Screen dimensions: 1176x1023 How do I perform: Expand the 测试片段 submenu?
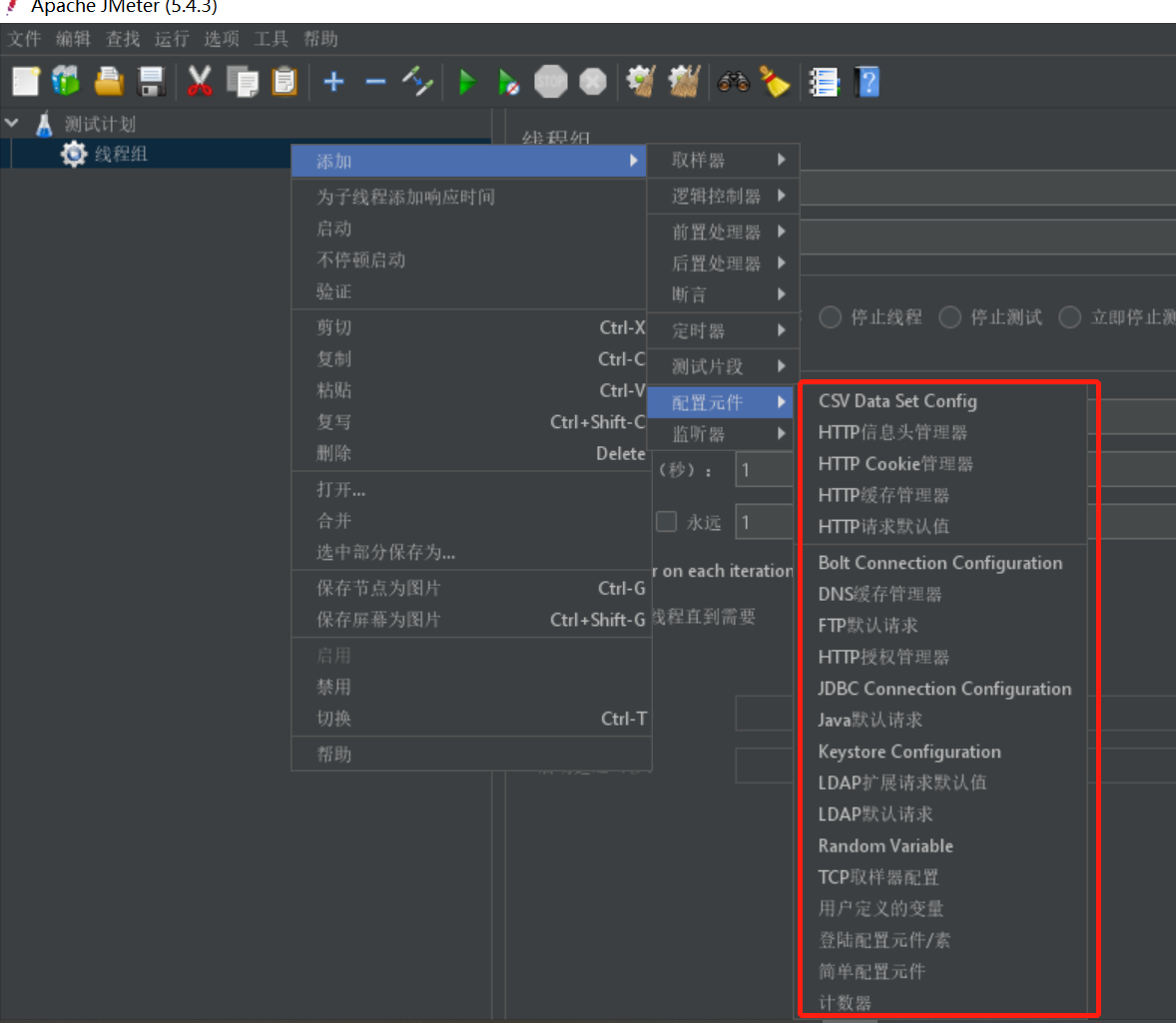722,366
